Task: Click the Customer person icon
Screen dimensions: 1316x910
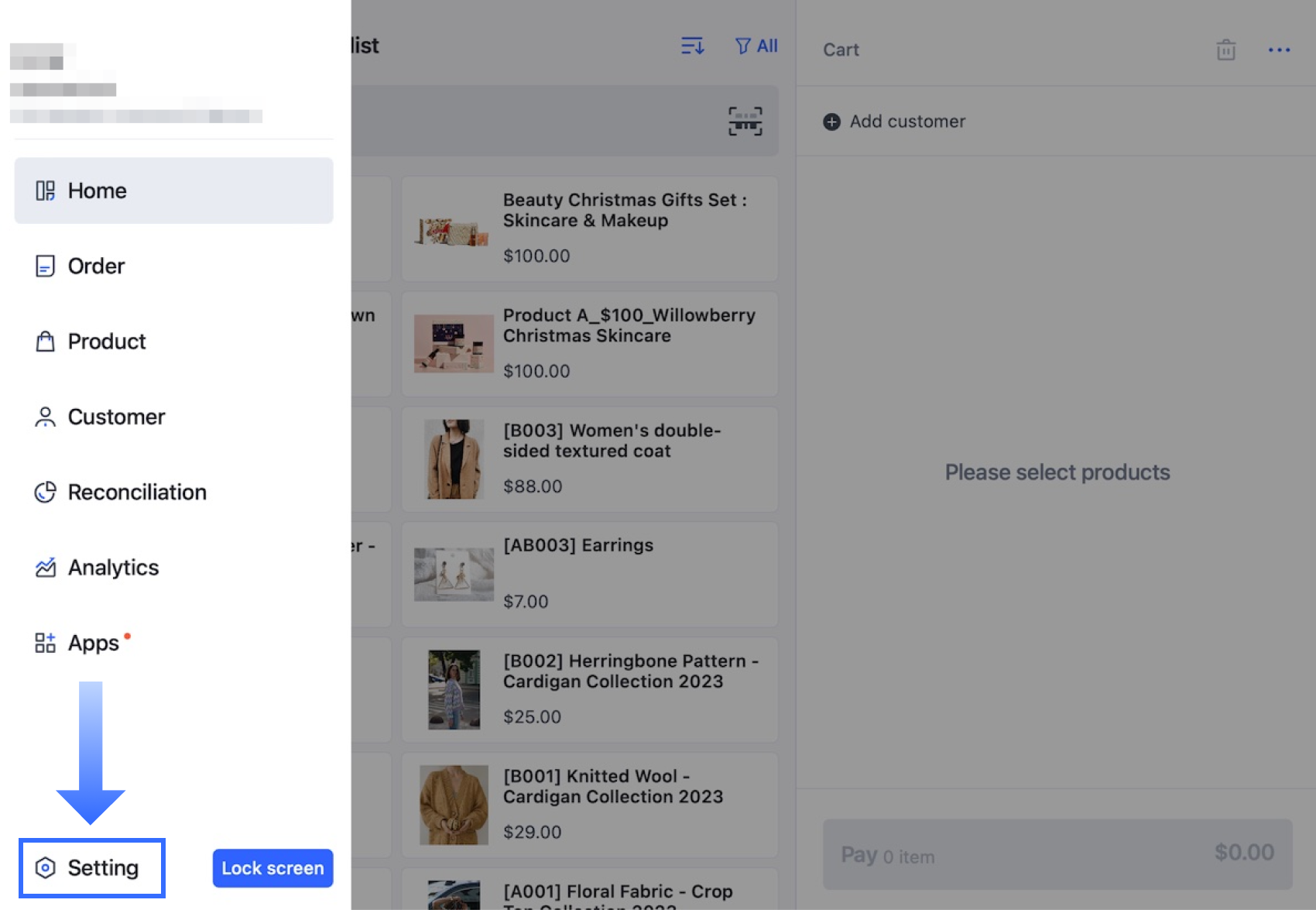Action: point(45,417)
